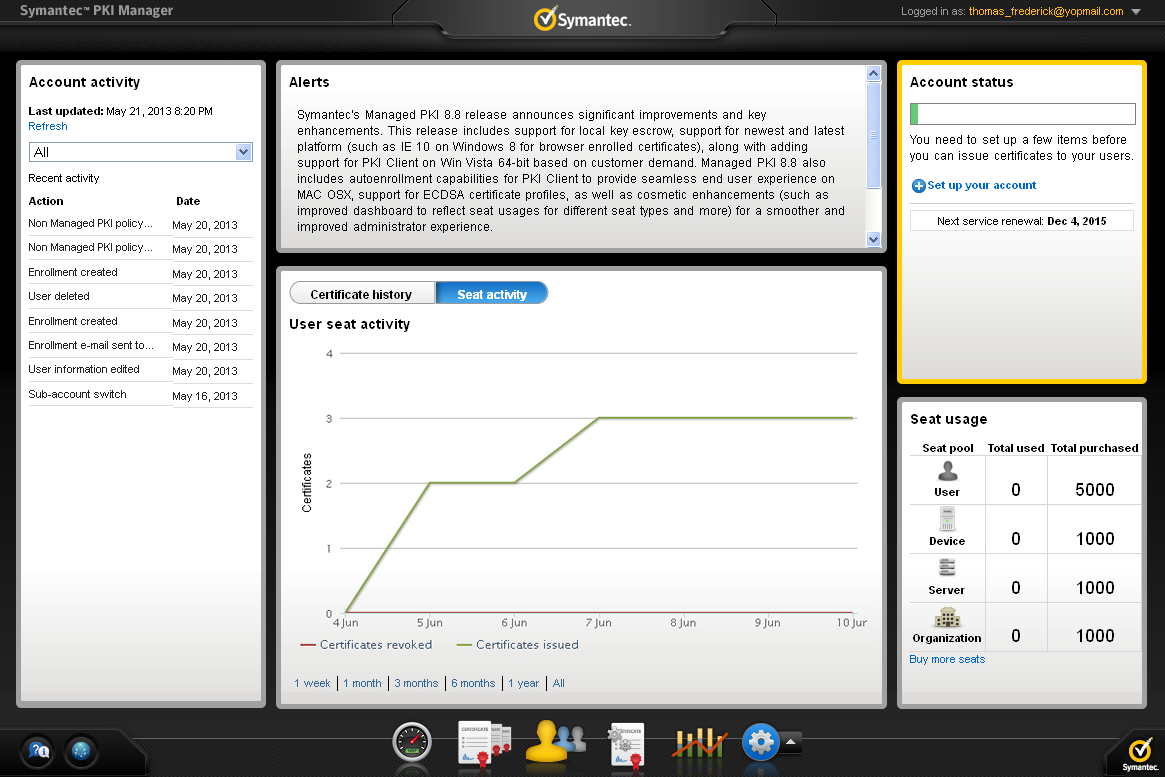Switch to the Certificate history tab
1165x777 pixels.
361,294
